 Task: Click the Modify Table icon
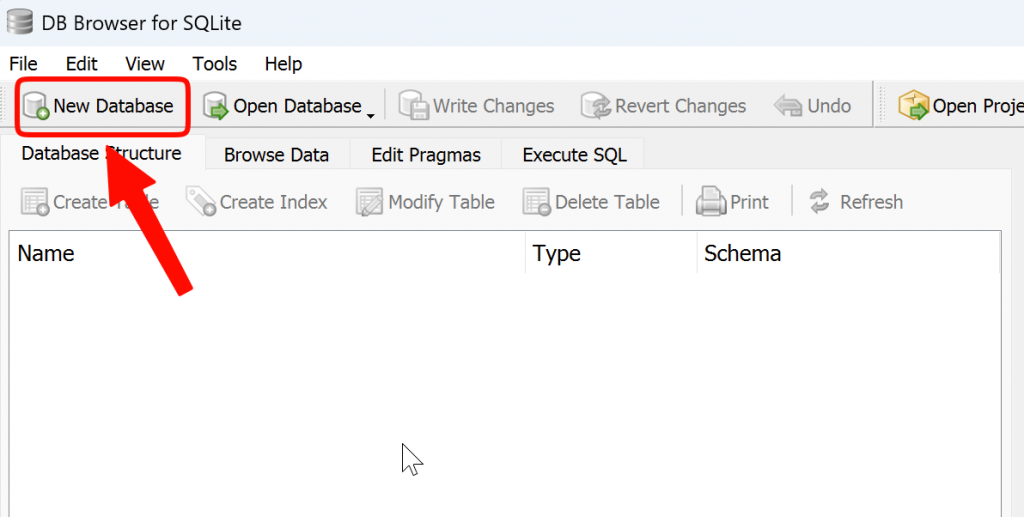(x=369, y=202)
